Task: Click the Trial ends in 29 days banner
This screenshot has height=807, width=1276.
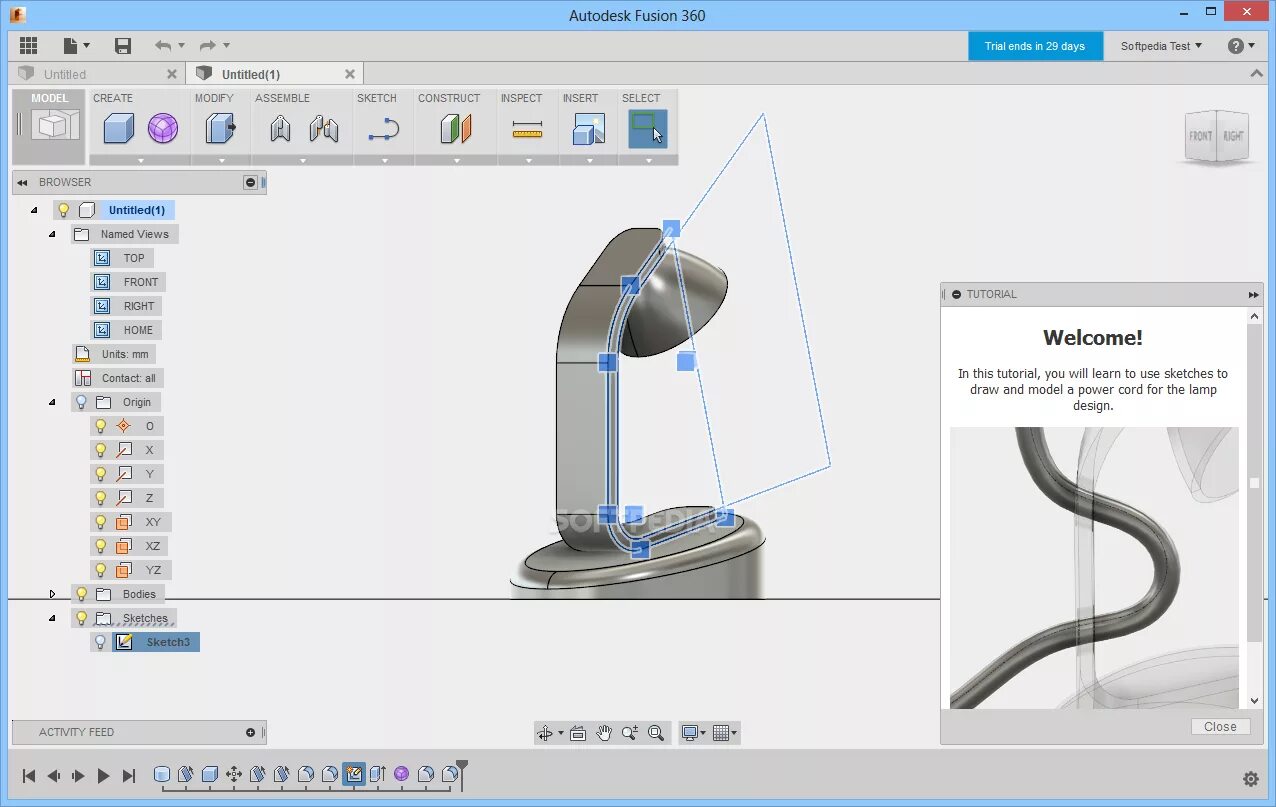Action: pos(1035,46)
